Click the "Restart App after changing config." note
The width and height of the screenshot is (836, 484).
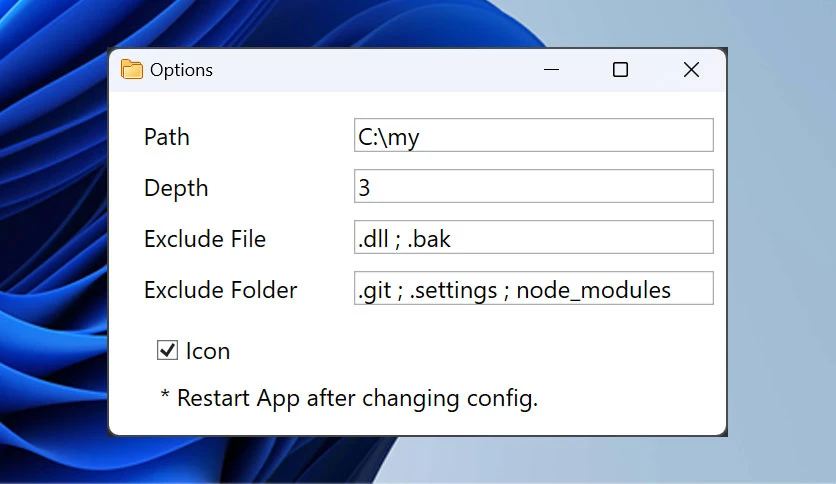coord(349,398)
